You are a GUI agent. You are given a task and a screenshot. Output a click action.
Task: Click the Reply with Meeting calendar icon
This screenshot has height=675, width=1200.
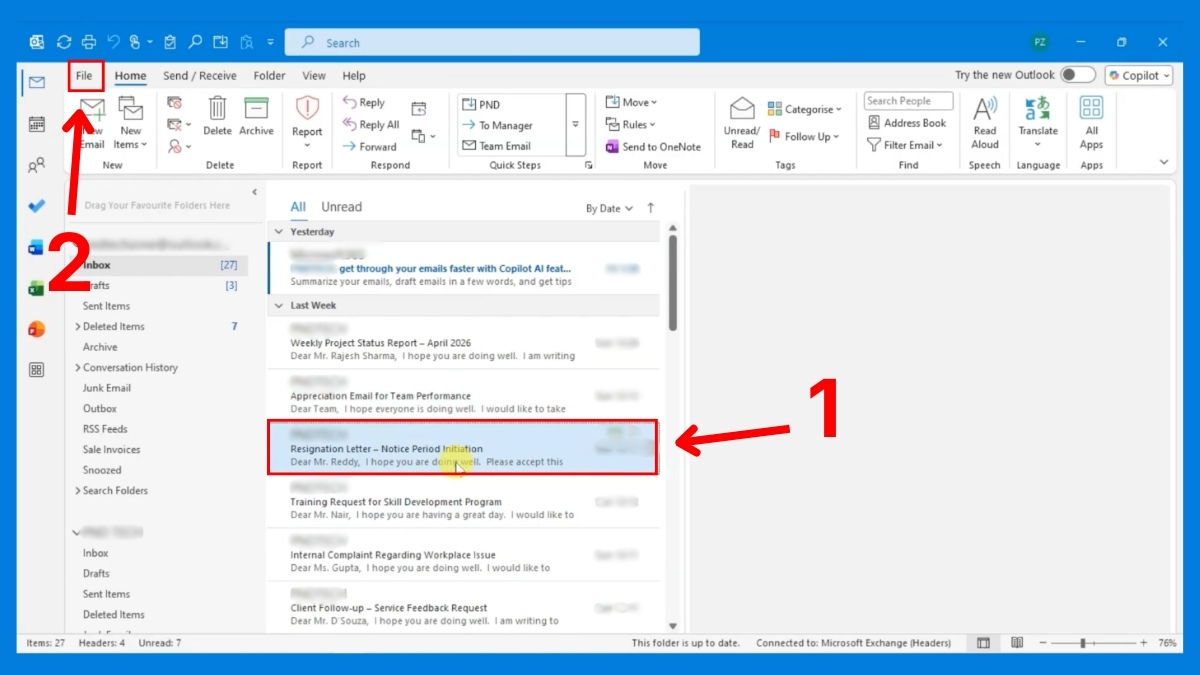coord(419,108)
